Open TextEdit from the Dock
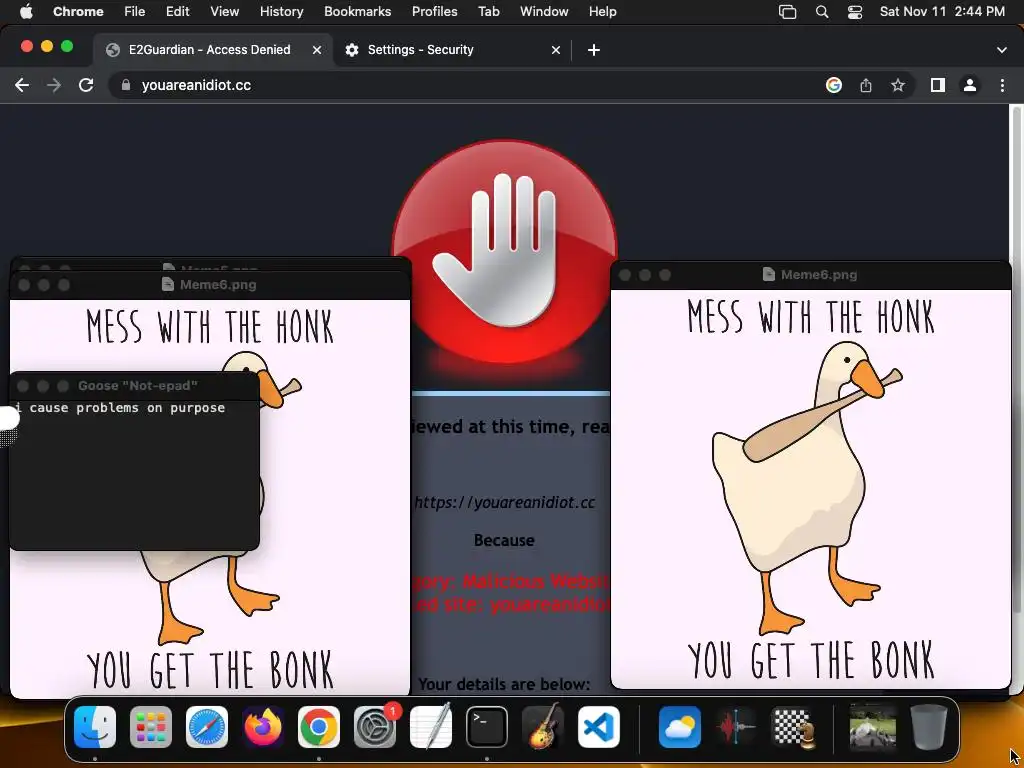This screenshot has height=768, width=1024. pos(431,727)
